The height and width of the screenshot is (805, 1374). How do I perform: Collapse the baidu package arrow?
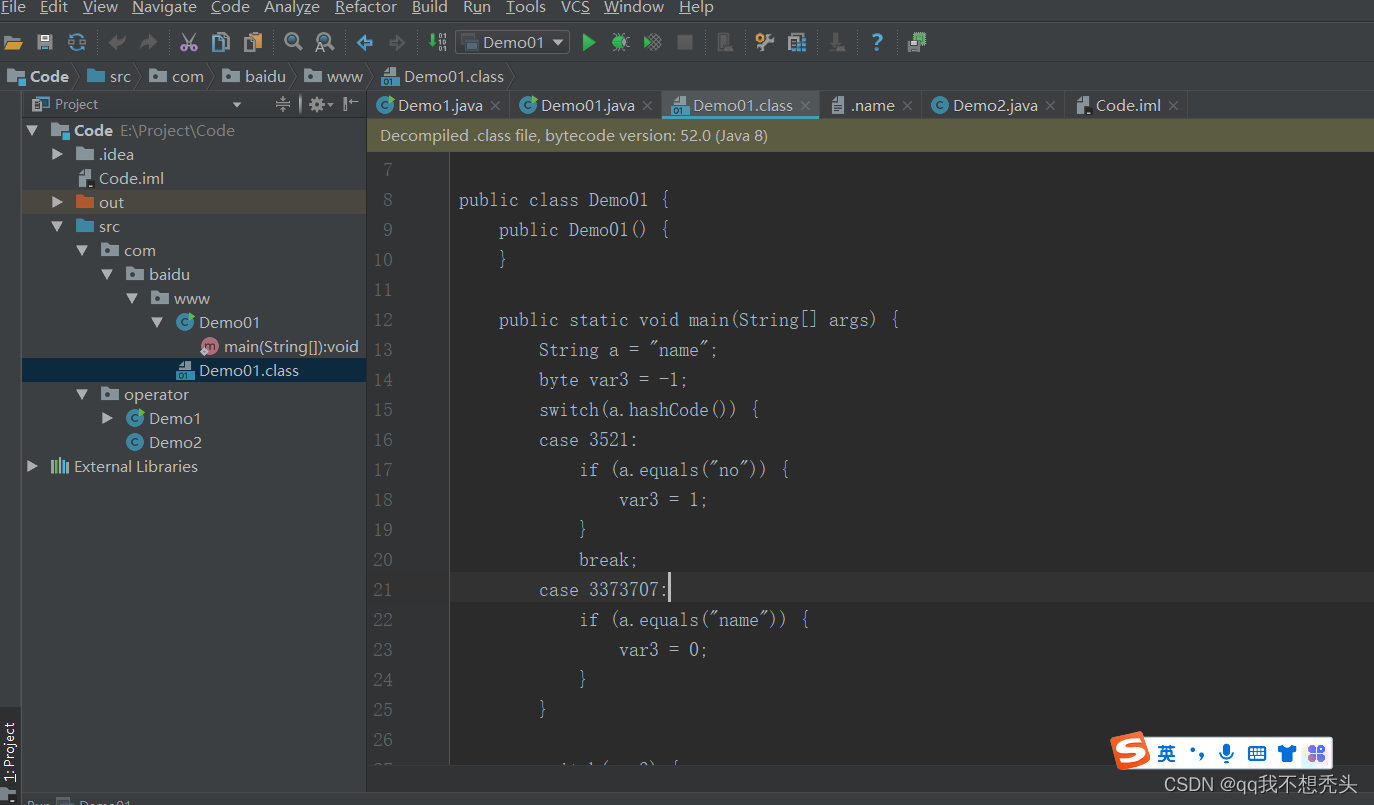click(x=107, y=274)
